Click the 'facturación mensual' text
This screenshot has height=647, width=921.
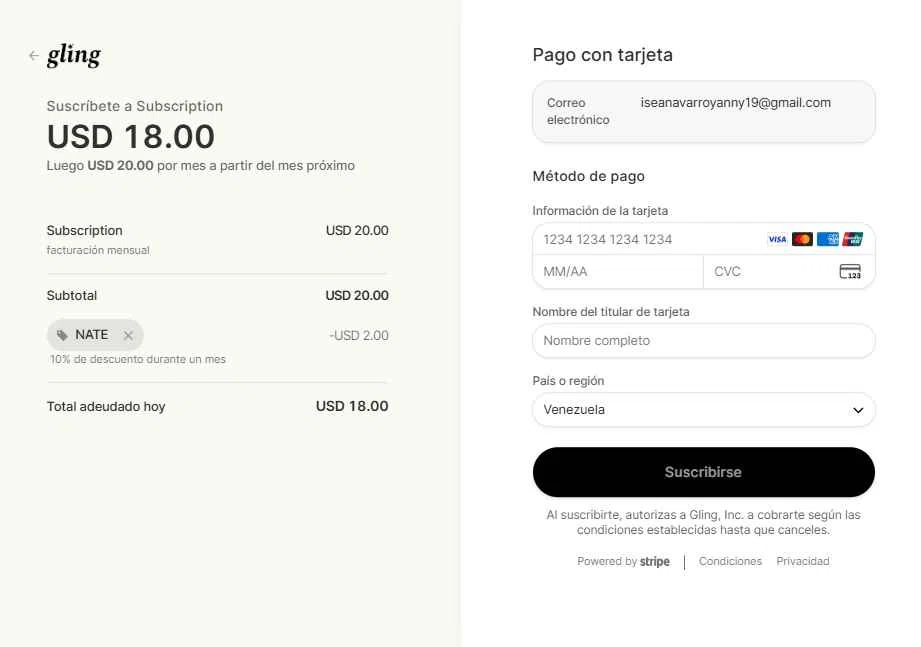(98, 250)
